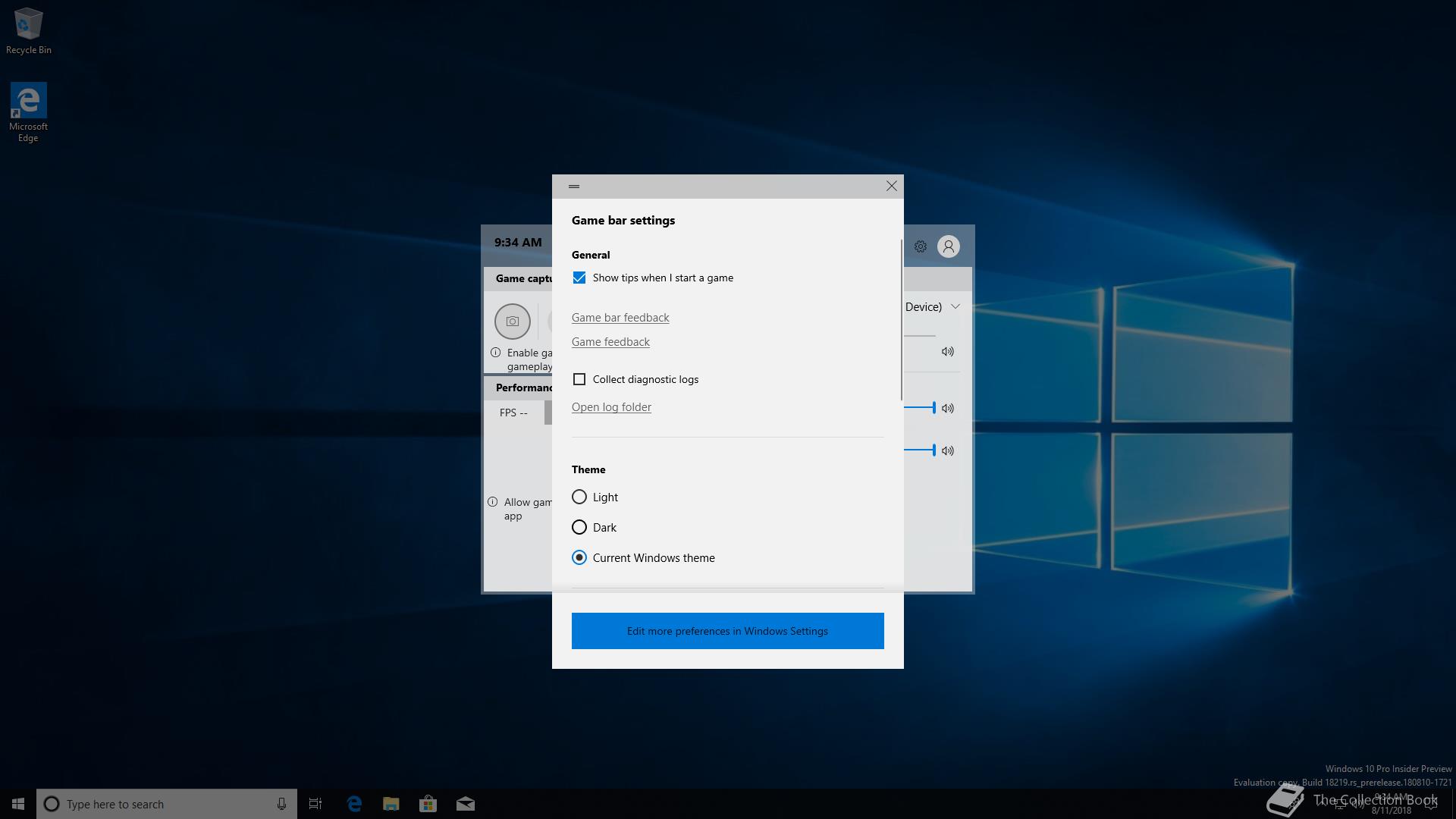Enable Collect diagnostic logs checkbox
The image size is (1456, 819).
pos(579,379)
